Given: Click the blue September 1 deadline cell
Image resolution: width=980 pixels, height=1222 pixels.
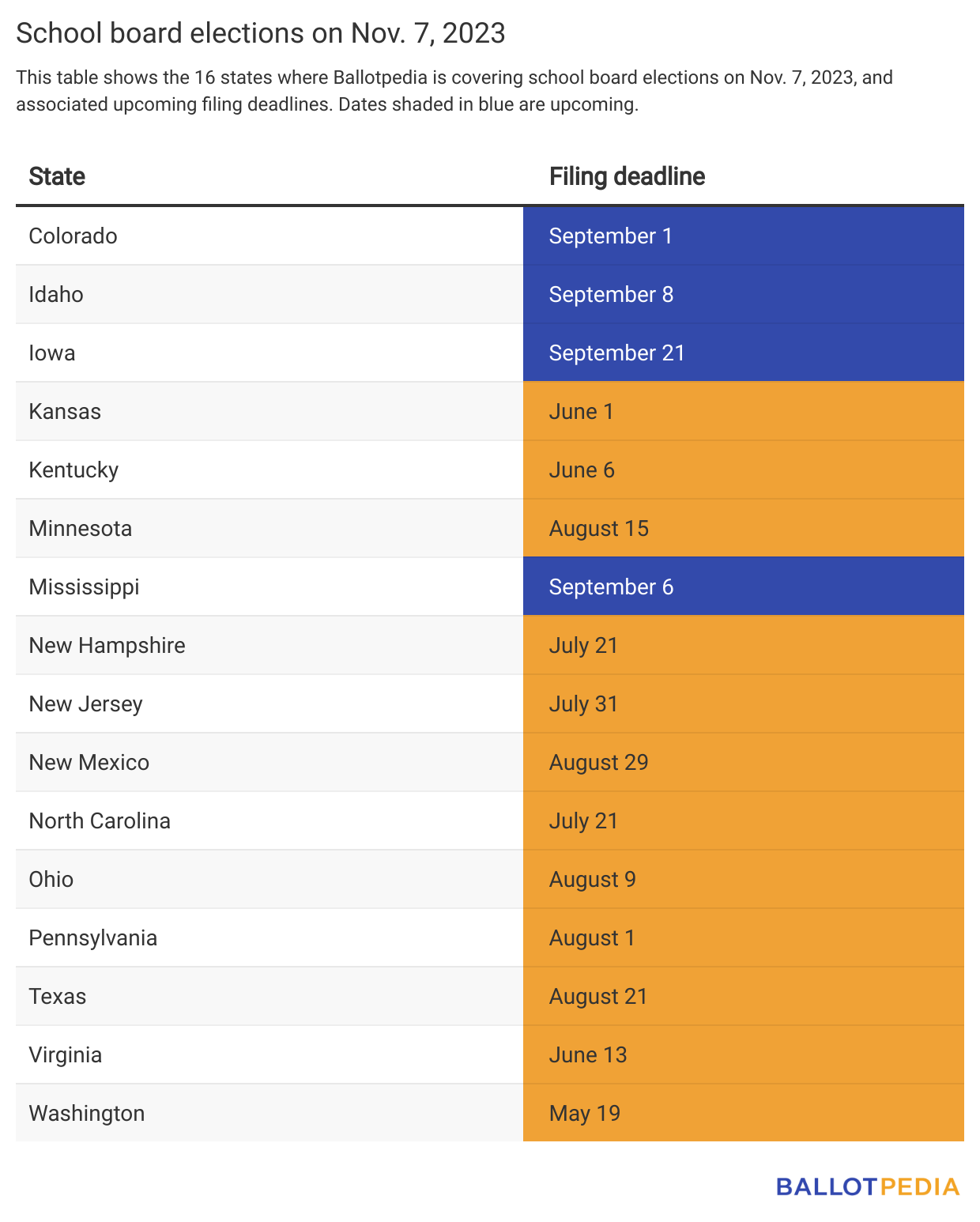Looking at the screenshot, I should (x=744, y=236).
